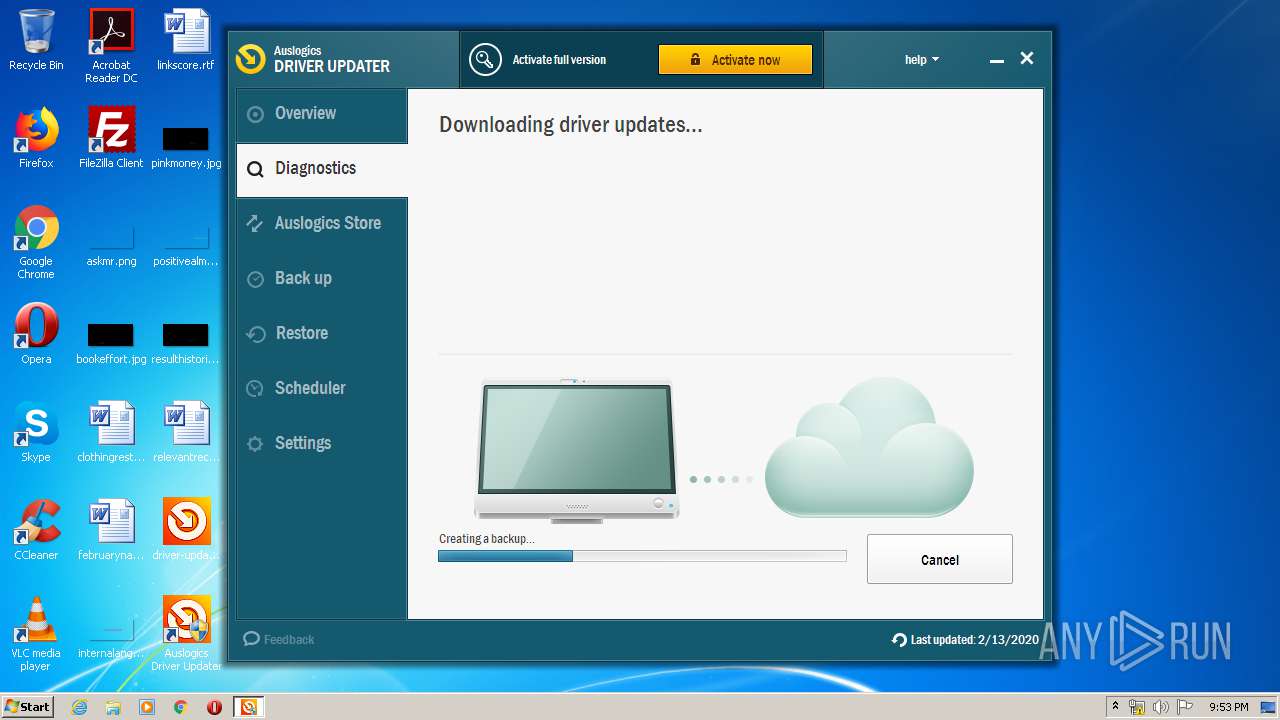Viewport: 1280px width, 720px height.
Task: Open the Scheduler section
Action: (x=321, y=389)
